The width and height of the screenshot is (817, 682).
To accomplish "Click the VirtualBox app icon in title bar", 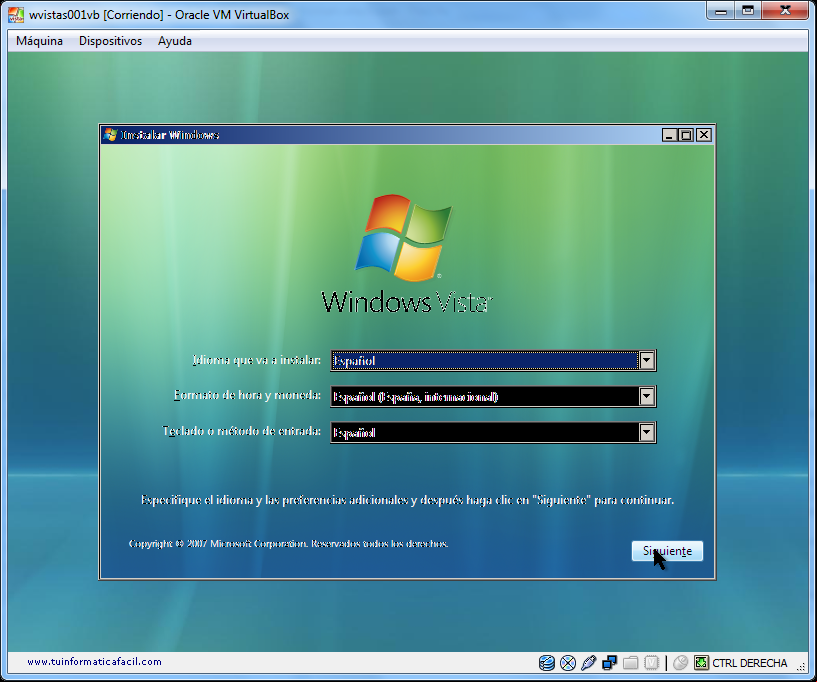I will point(16,15).
